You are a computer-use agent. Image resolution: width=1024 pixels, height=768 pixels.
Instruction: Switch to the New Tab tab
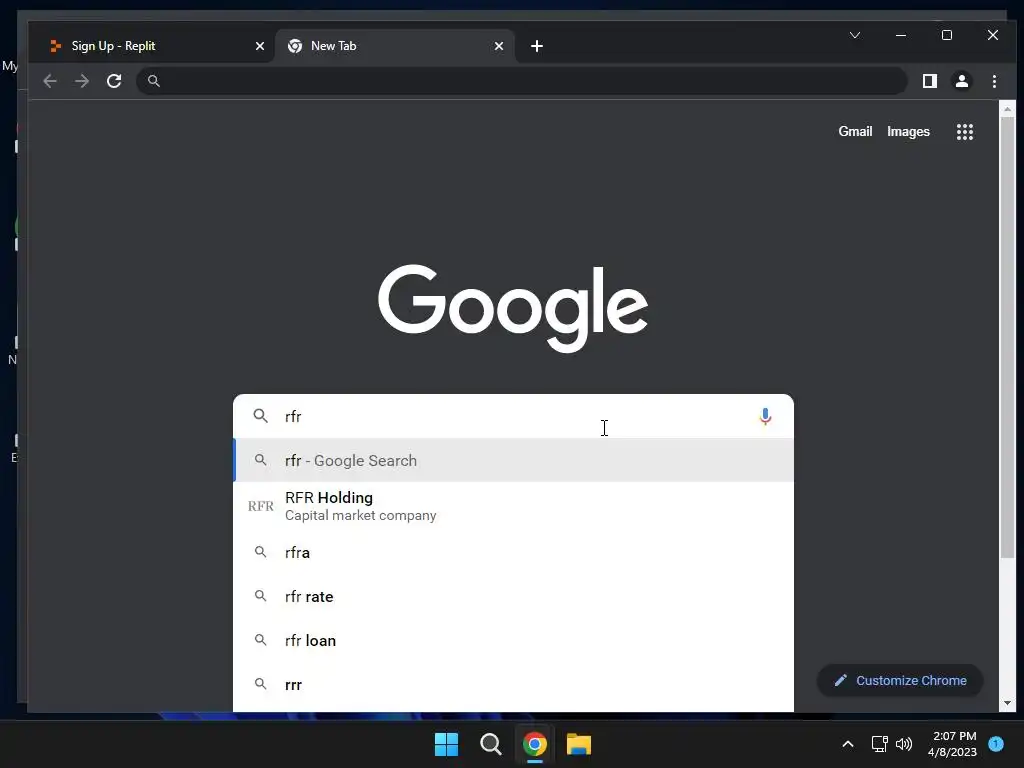pos(394,46)
